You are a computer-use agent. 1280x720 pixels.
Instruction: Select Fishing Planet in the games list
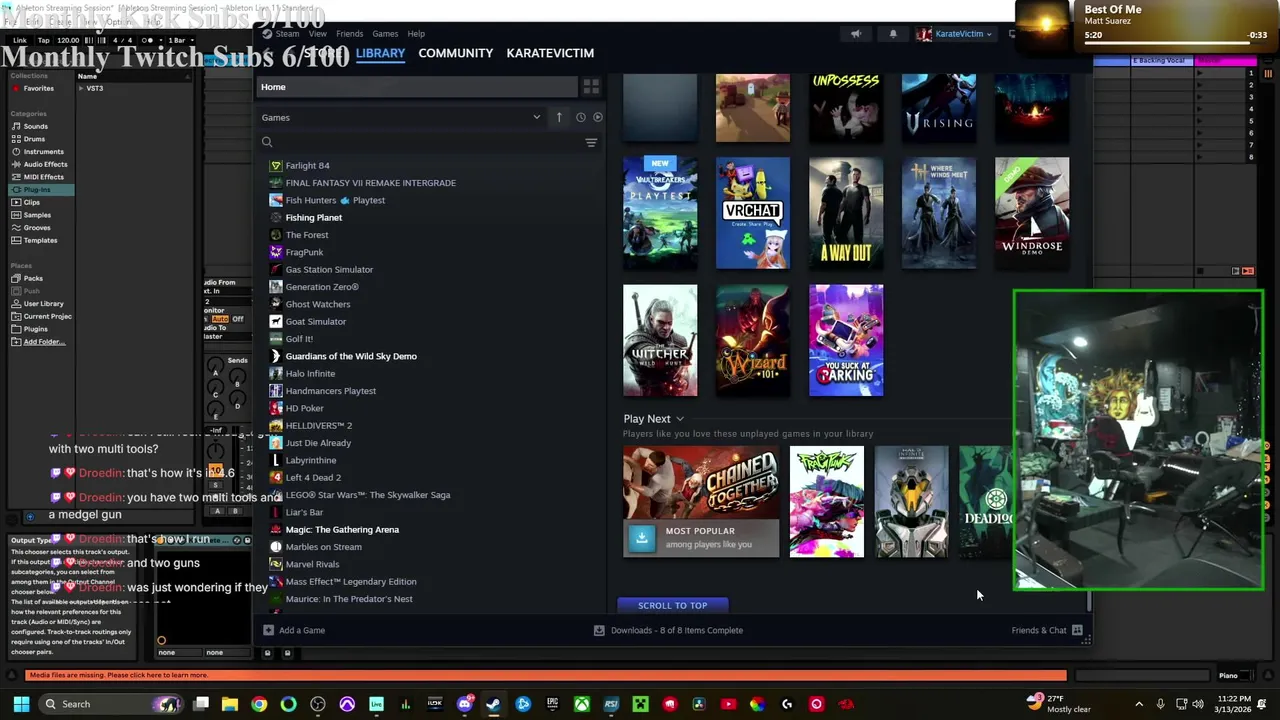click(314, 217)
